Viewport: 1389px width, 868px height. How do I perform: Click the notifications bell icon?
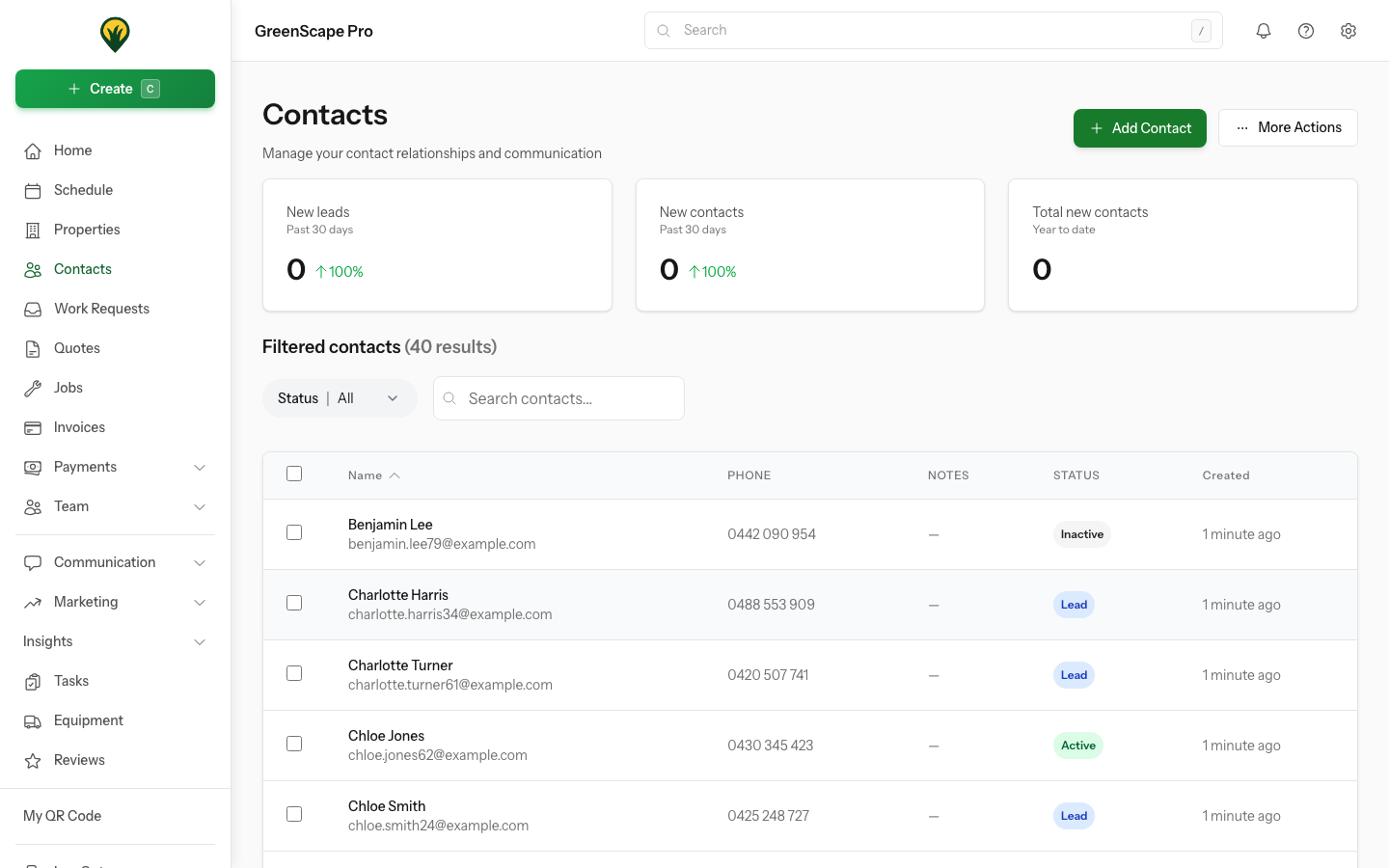tap(1264, 30)
